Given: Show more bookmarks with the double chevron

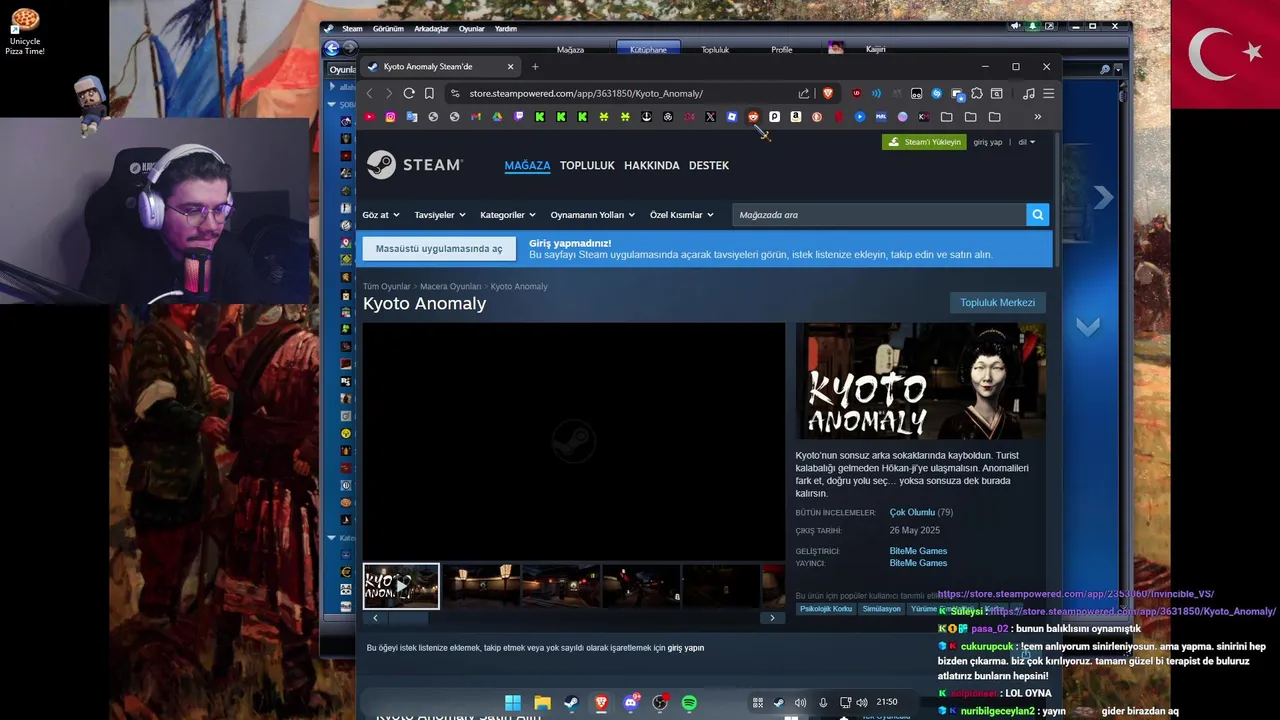Looking at the screenshot, I should coord(1037,117).
